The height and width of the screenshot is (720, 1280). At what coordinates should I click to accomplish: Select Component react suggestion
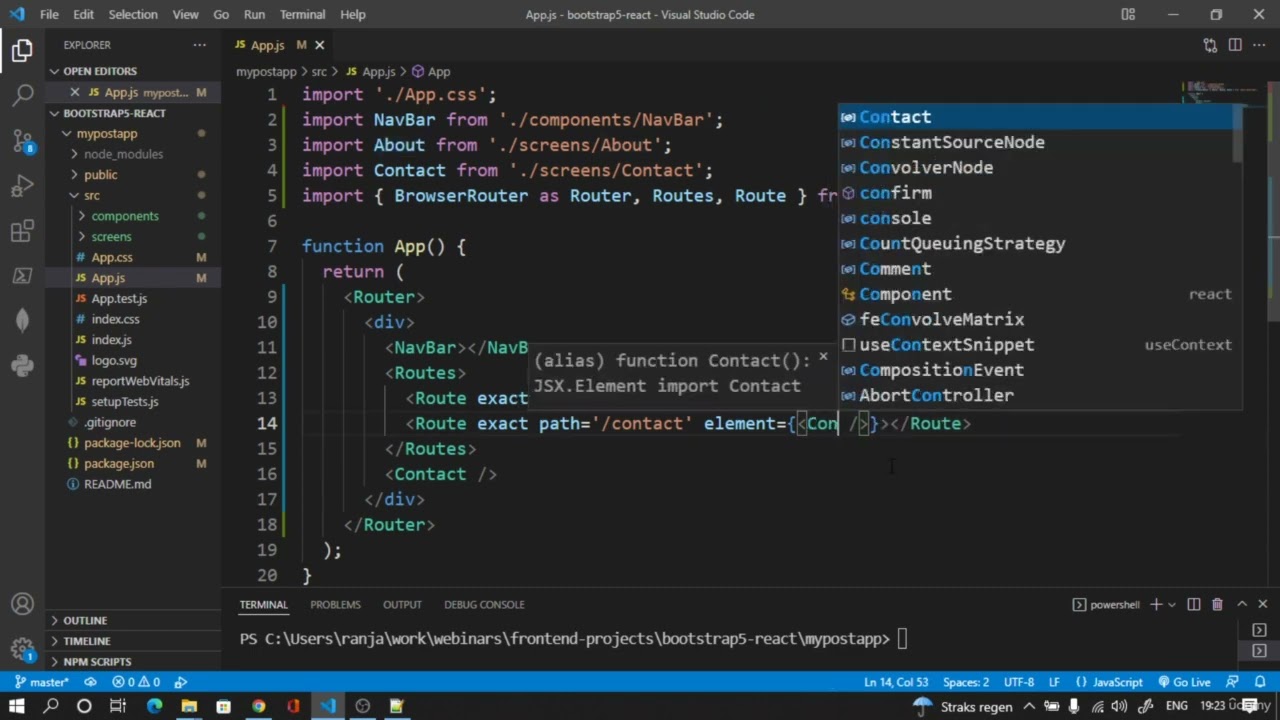click(x=1035, y=294)
